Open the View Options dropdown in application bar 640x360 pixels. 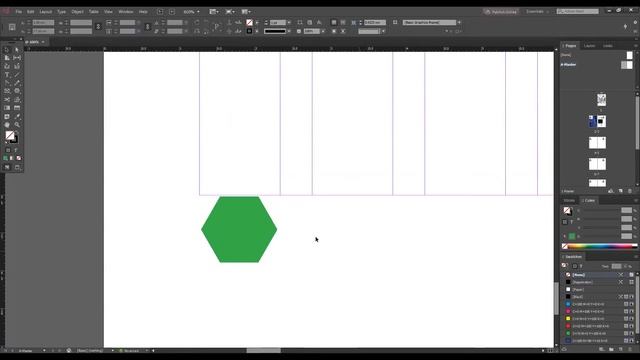click(x=214, y=12)
